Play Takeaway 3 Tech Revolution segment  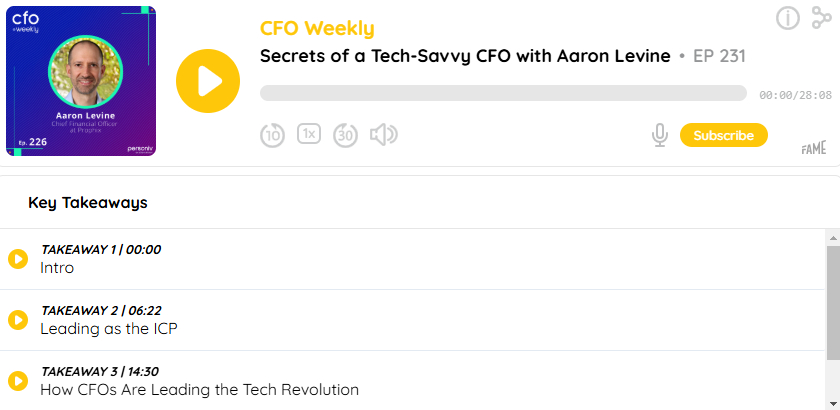(18, 381)
